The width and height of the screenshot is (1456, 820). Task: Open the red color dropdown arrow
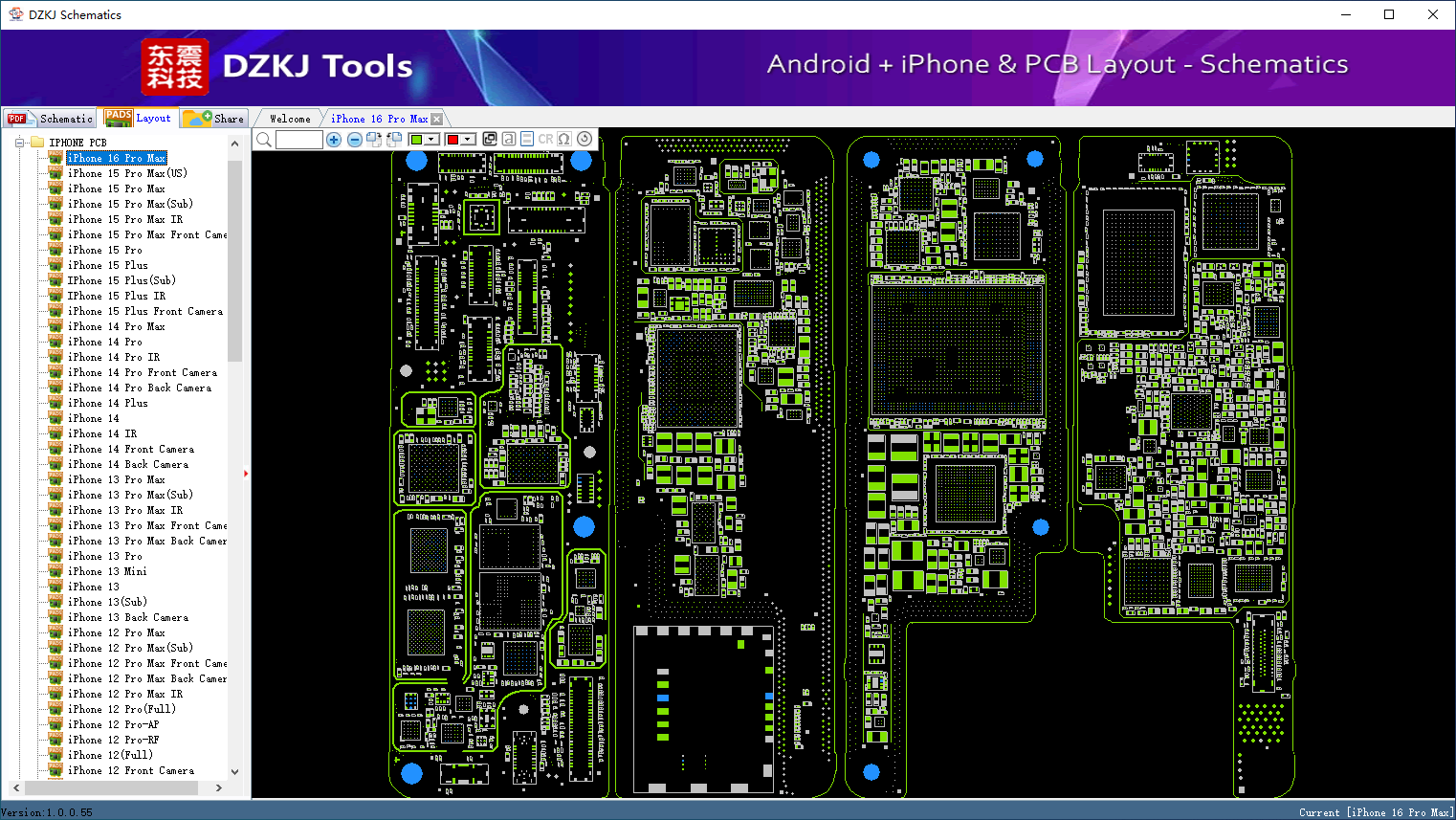tap(467, 139)
